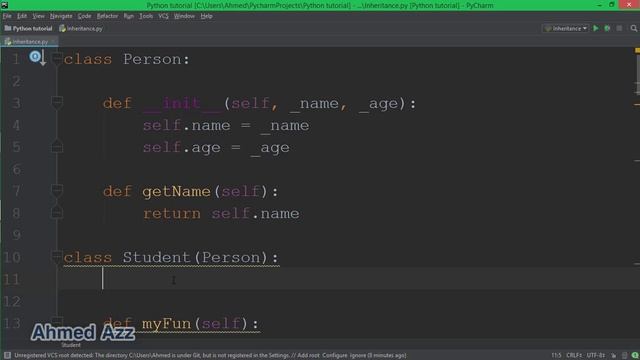The width and height of the screenshot is (640, 360).
Task: Open the code inspection inspector icon in the status bar
Action: 624,356
